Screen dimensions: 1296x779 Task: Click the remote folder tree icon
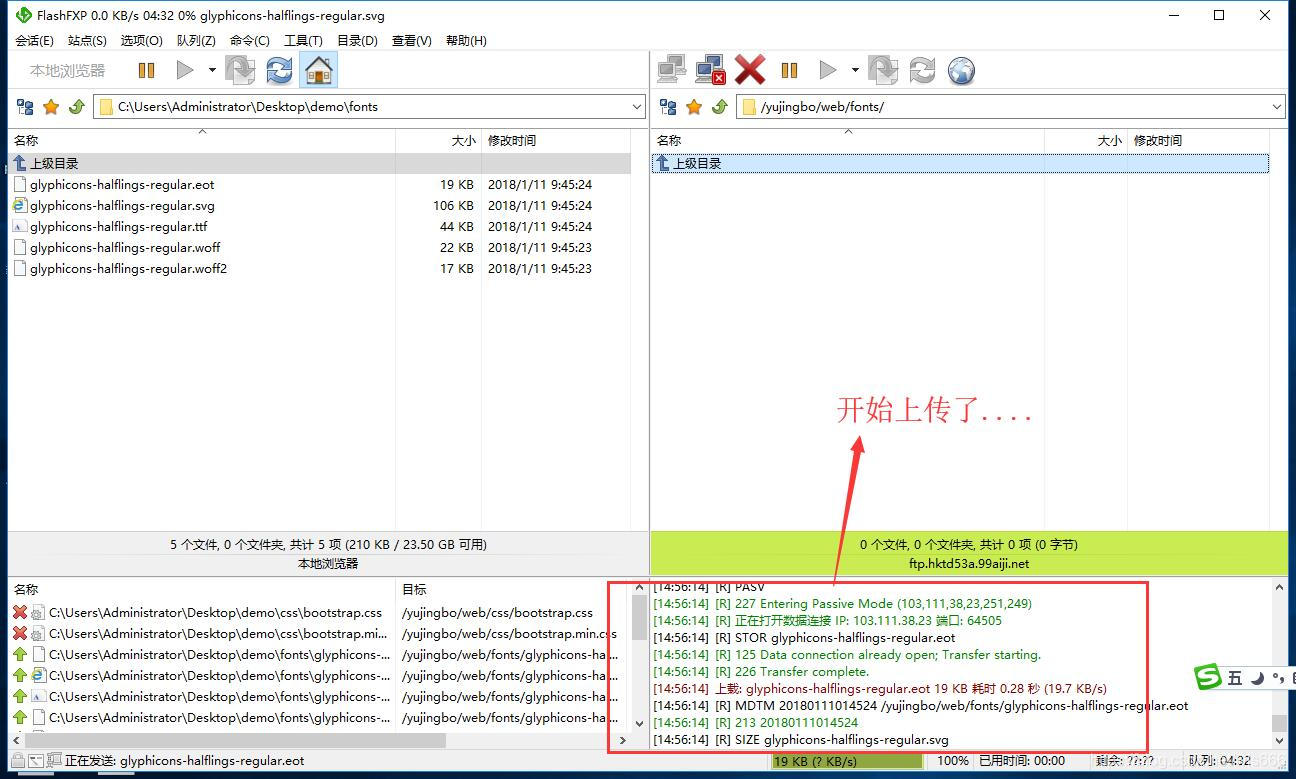pyautogui.click(x=668, y=106)
